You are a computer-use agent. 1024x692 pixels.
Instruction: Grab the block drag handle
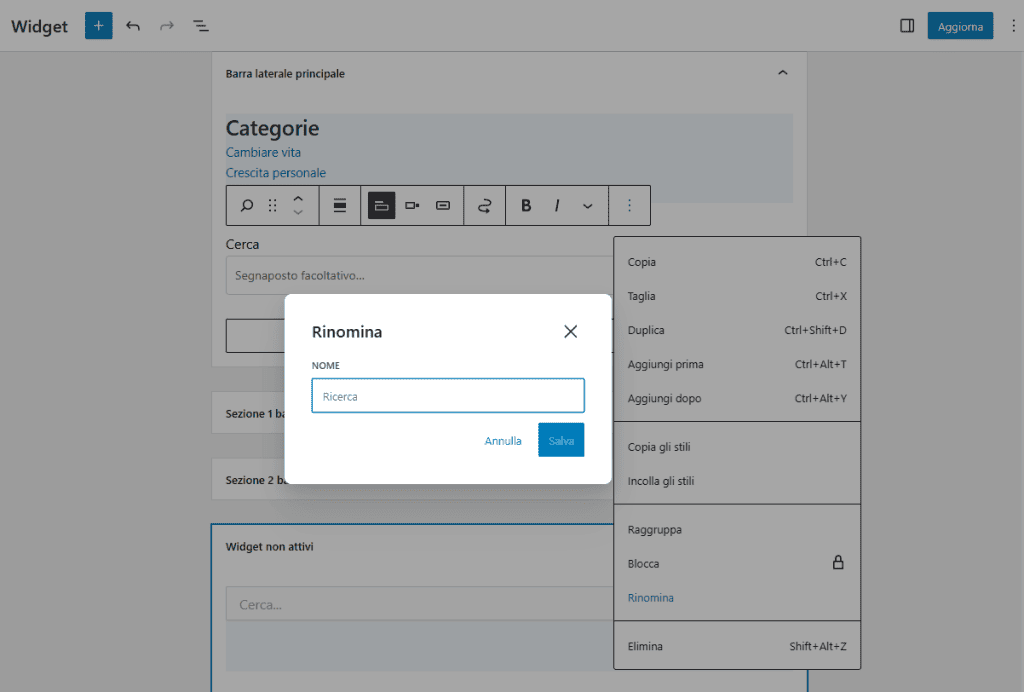[x=272, y=206]
